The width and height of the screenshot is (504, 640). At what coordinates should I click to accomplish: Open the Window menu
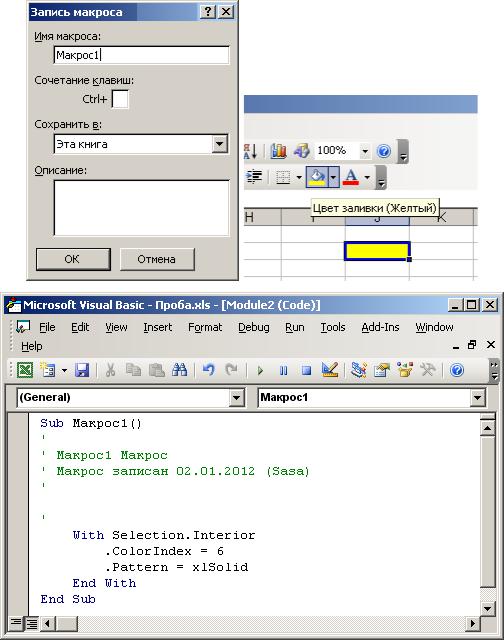(x=434, y=327)
